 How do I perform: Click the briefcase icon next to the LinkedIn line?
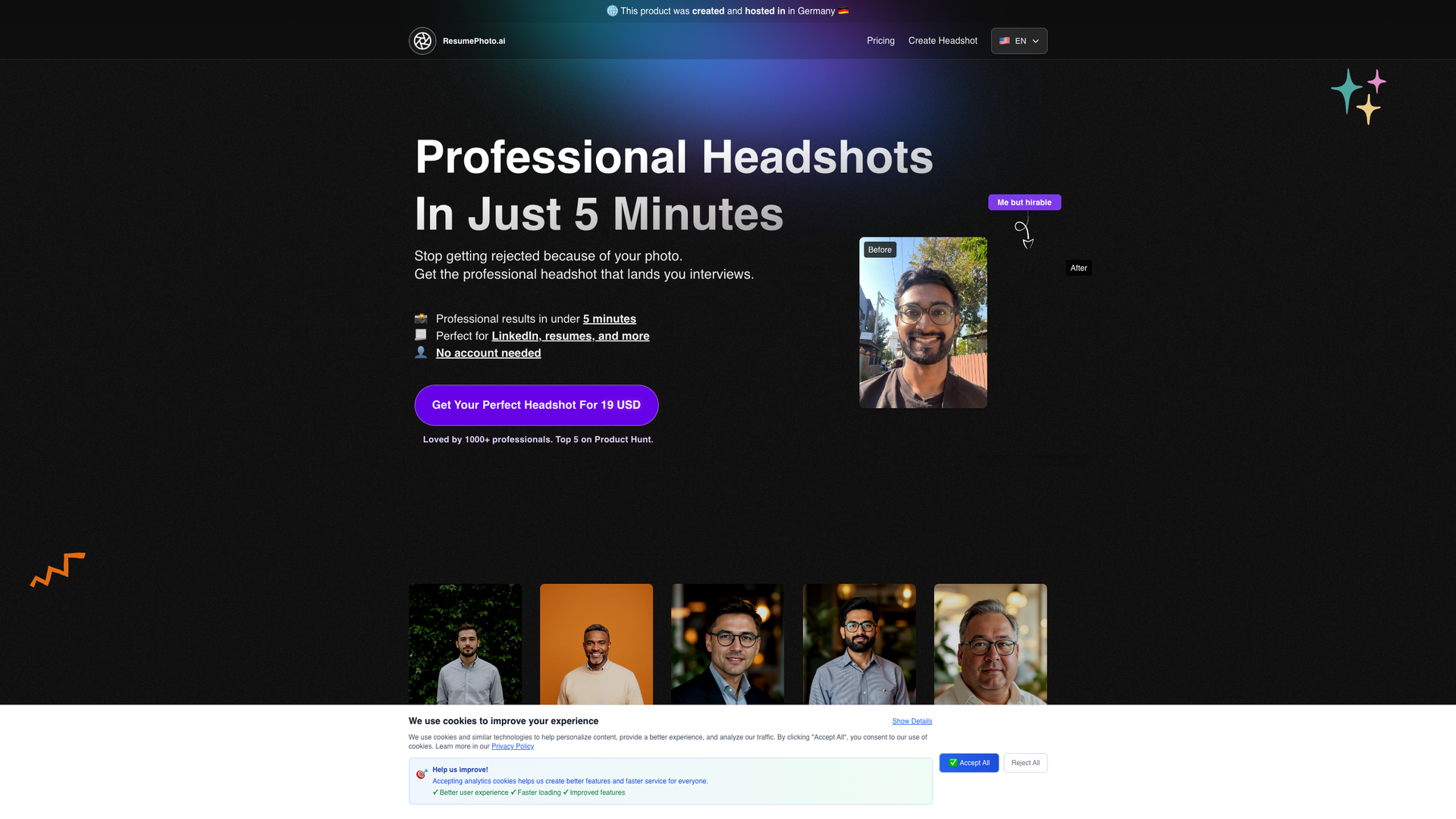tap(421, 334)
